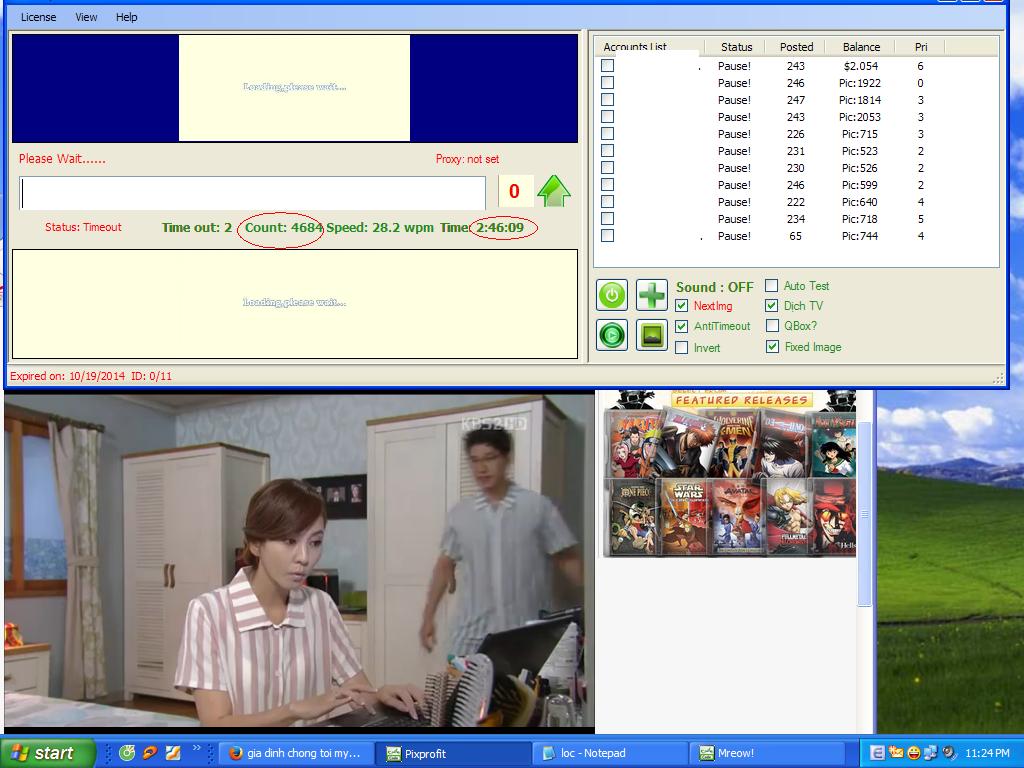Check the account row with balance $2.054
Screen dimensions: 1024x768
[x=607, y=65]
